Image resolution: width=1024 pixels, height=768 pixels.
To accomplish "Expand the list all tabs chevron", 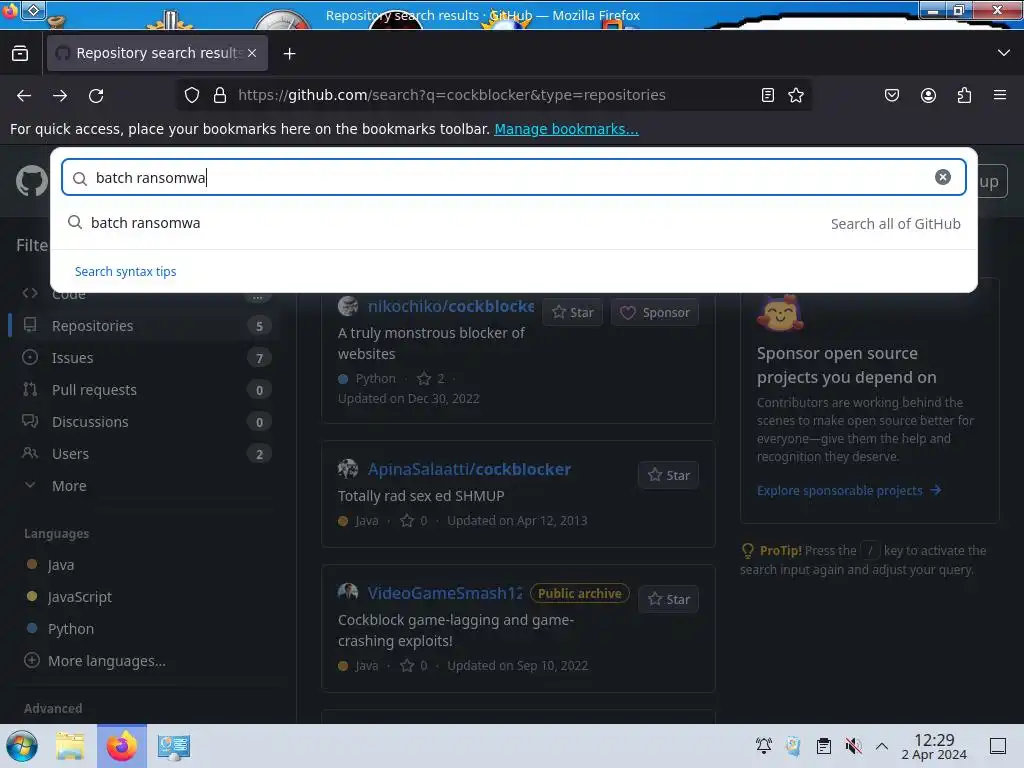I will (1004, 53).
